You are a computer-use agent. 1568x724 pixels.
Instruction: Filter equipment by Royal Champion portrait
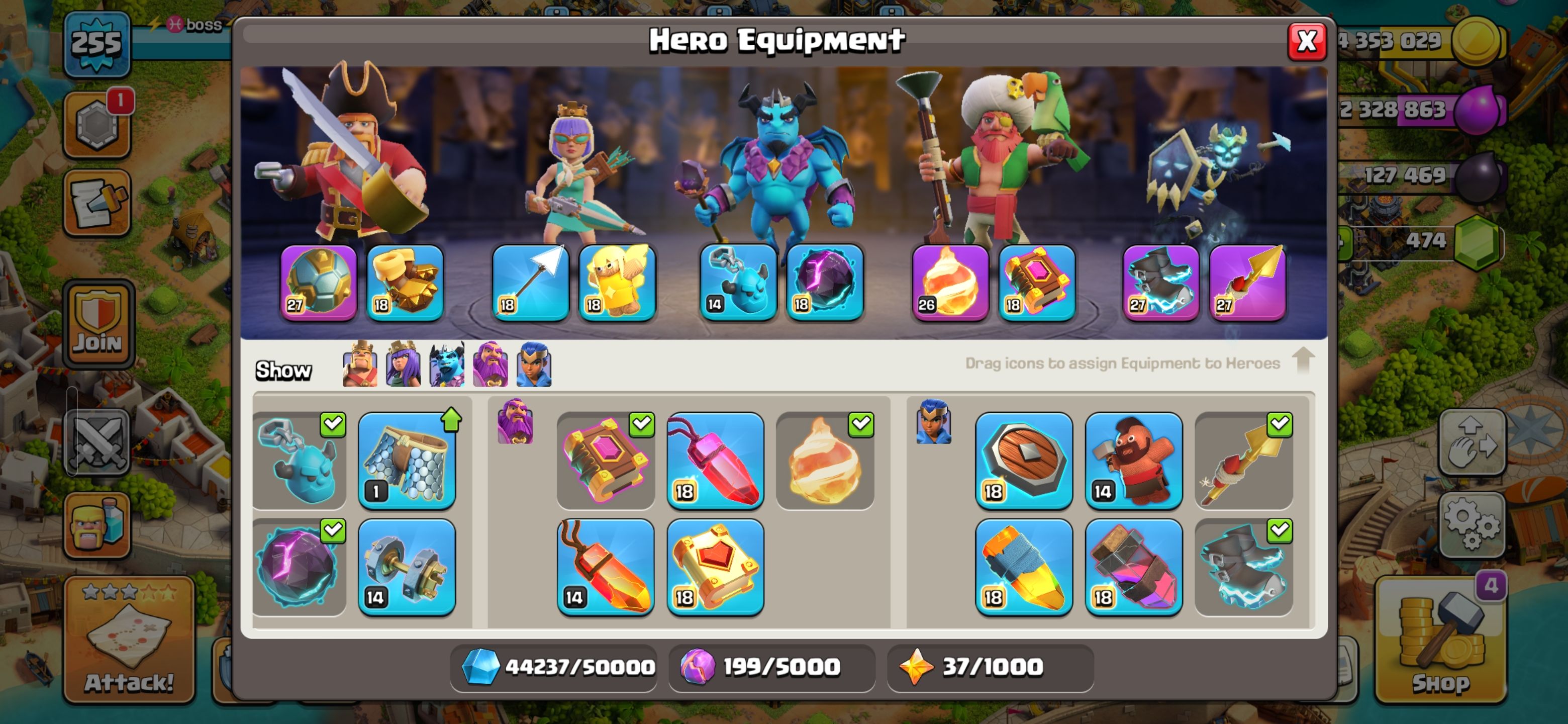pyautogui.click(x=534, y=365)
